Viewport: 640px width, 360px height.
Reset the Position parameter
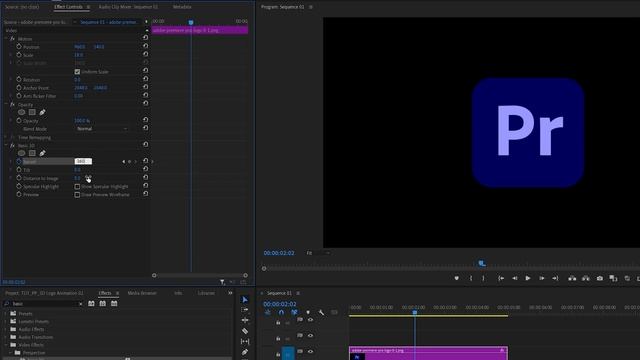pyautogui.click(x=145, y=46)
